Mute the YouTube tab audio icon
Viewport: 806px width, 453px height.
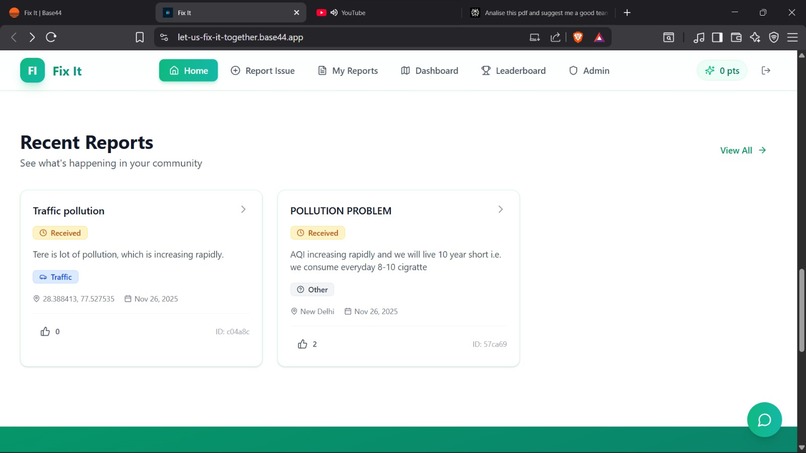pyautogui.click(x=334, y=13)
